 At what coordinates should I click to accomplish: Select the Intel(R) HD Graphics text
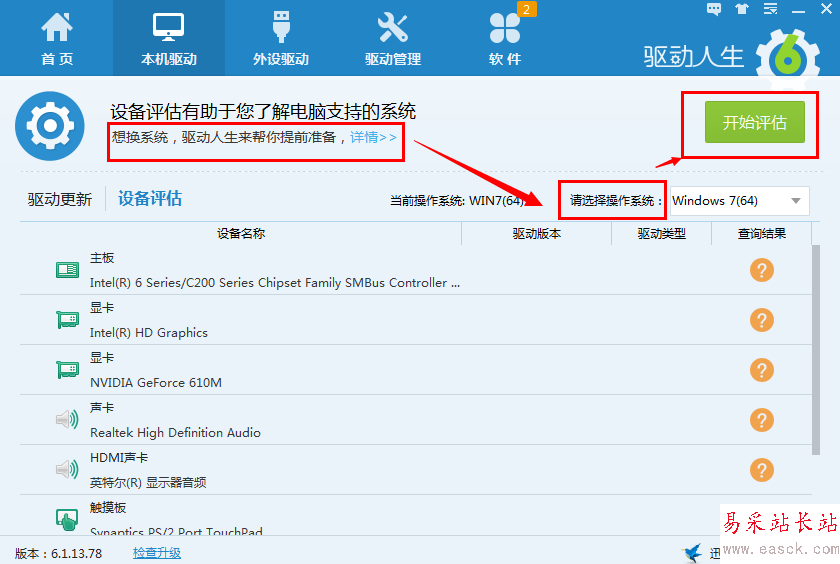click(x=148, y=333)
